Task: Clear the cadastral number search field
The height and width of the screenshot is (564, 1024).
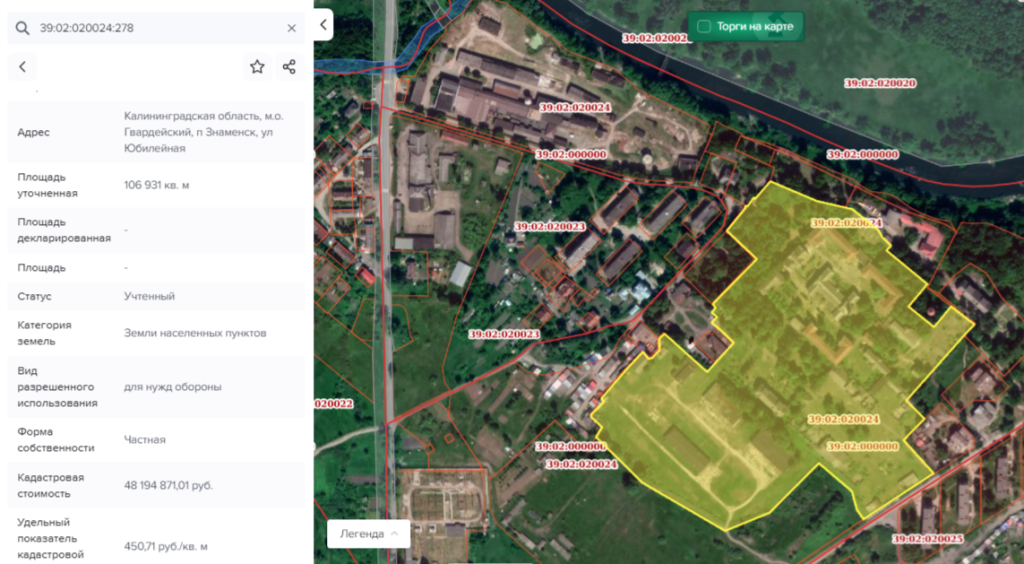Action: tap(291, 28)
